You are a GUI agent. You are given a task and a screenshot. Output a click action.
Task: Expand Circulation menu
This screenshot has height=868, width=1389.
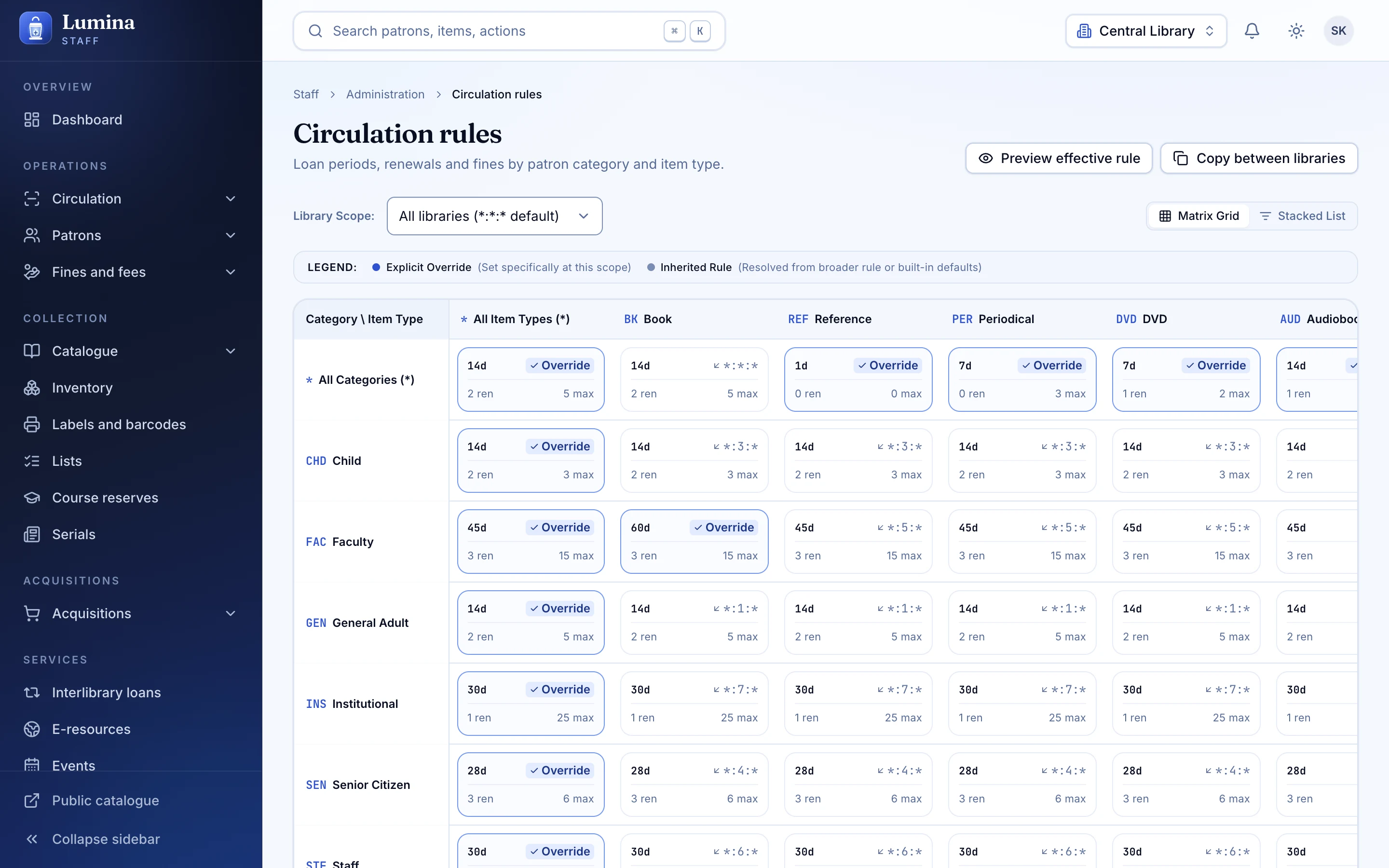pyautogui.click(x=131, y=199)
